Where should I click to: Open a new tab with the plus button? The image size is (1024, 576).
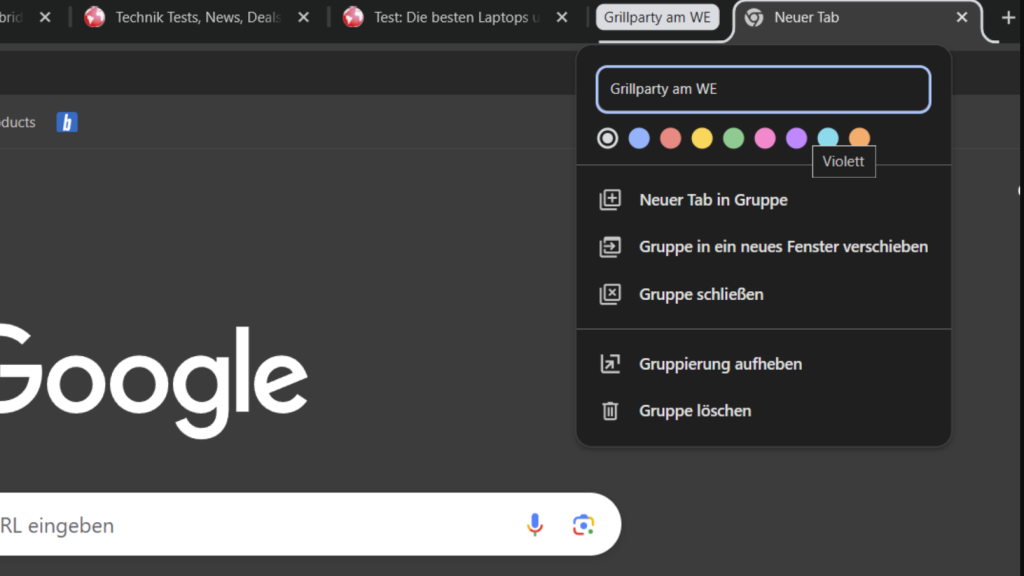click(x=1007, y=18)
